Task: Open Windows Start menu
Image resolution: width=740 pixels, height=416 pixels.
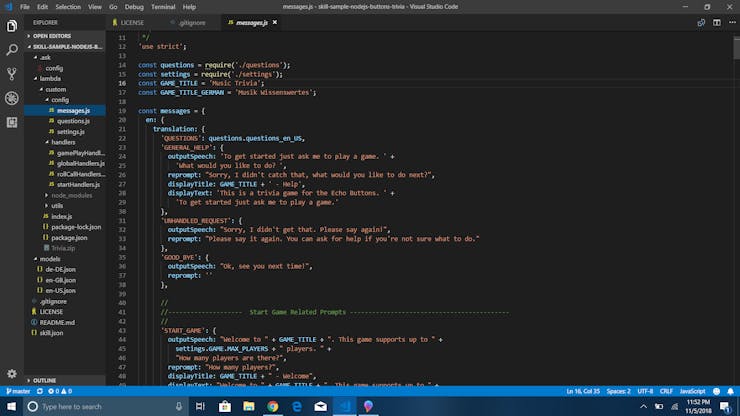Action: point(11,407)
